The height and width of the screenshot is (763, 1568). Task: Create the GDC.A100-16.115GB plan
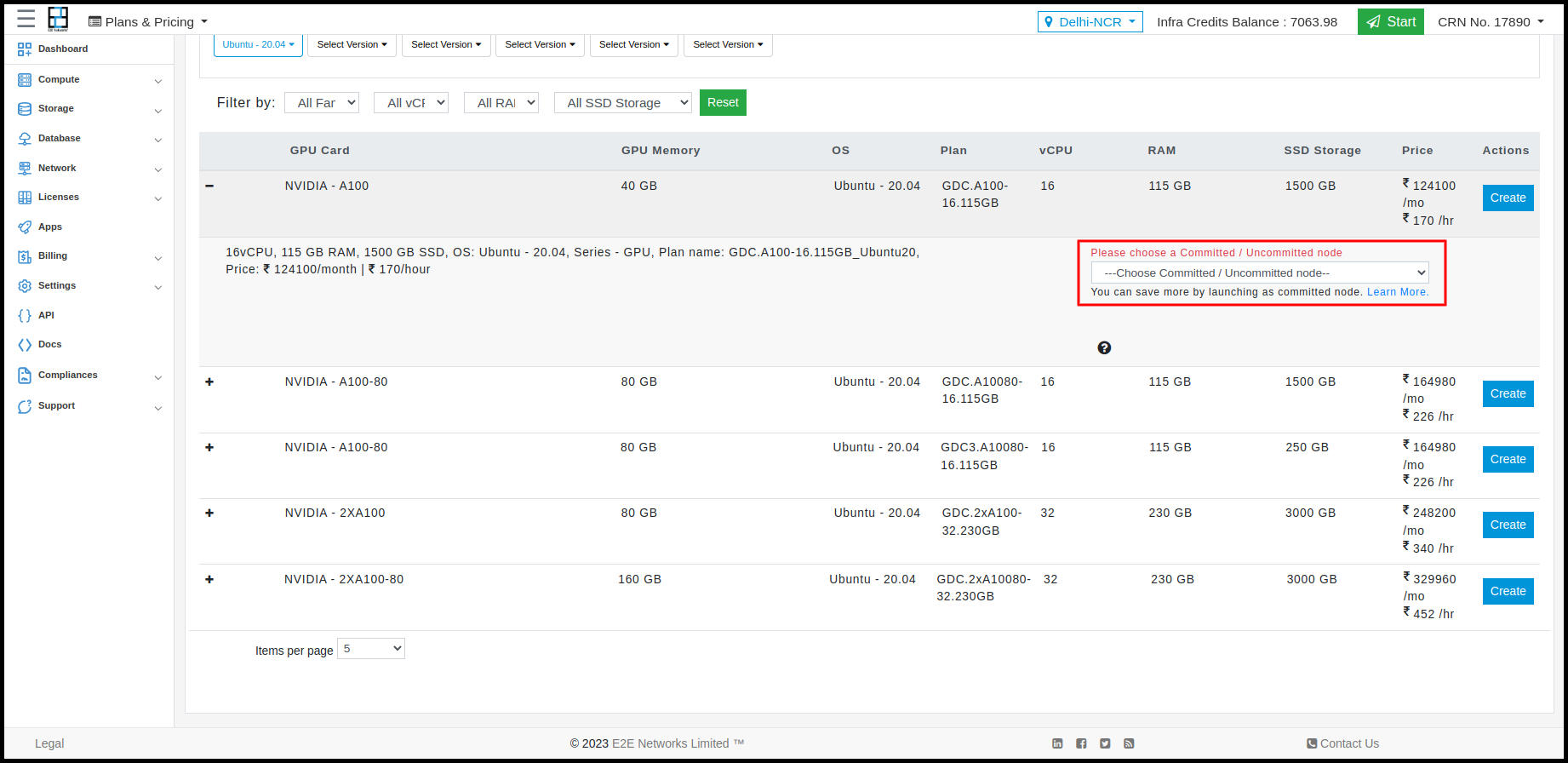tap(1508, 198)
